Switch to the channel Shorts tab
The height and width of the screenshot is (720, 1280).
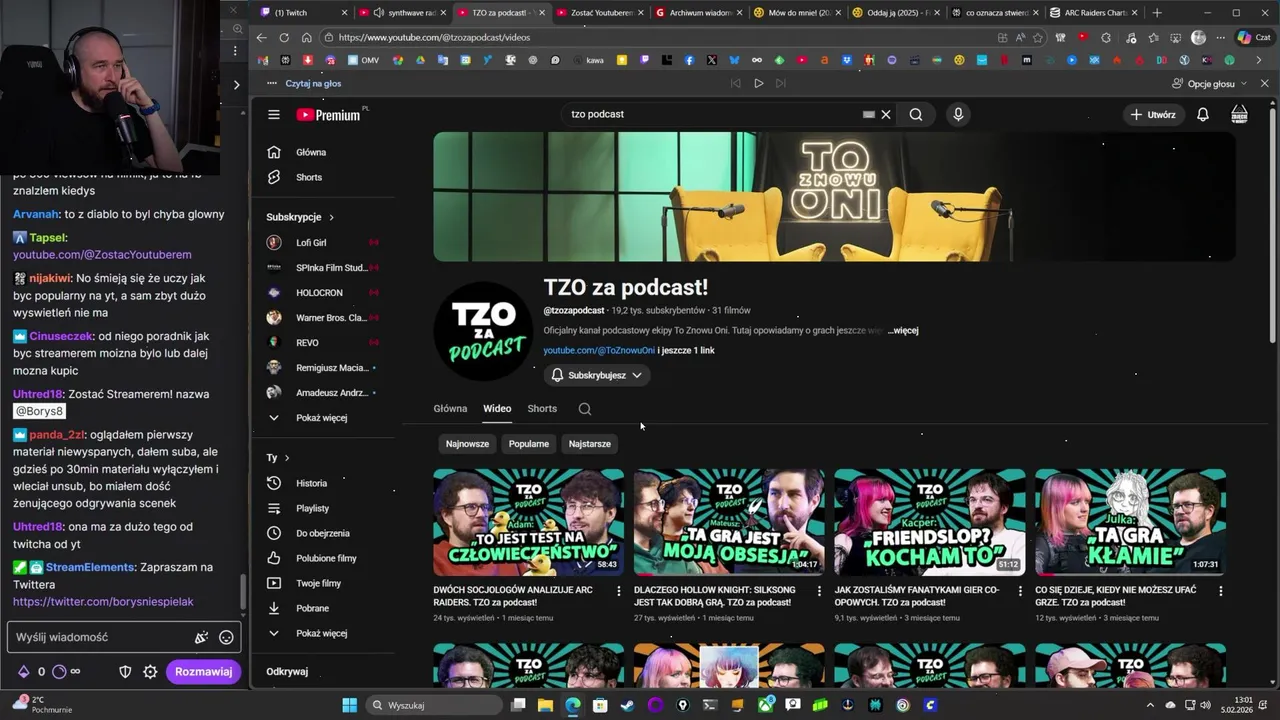[x=542, y=408]
